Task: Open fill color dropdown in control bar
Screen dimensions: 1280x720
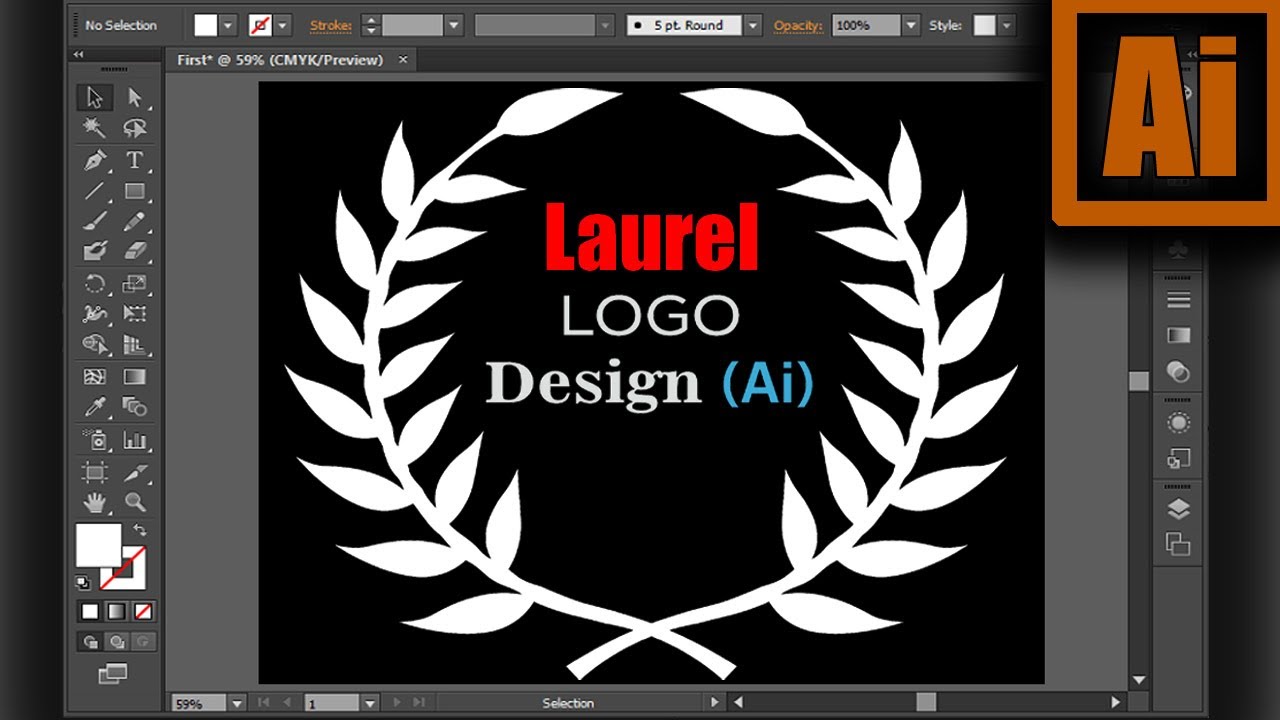Action: click(x=229, y=26)
